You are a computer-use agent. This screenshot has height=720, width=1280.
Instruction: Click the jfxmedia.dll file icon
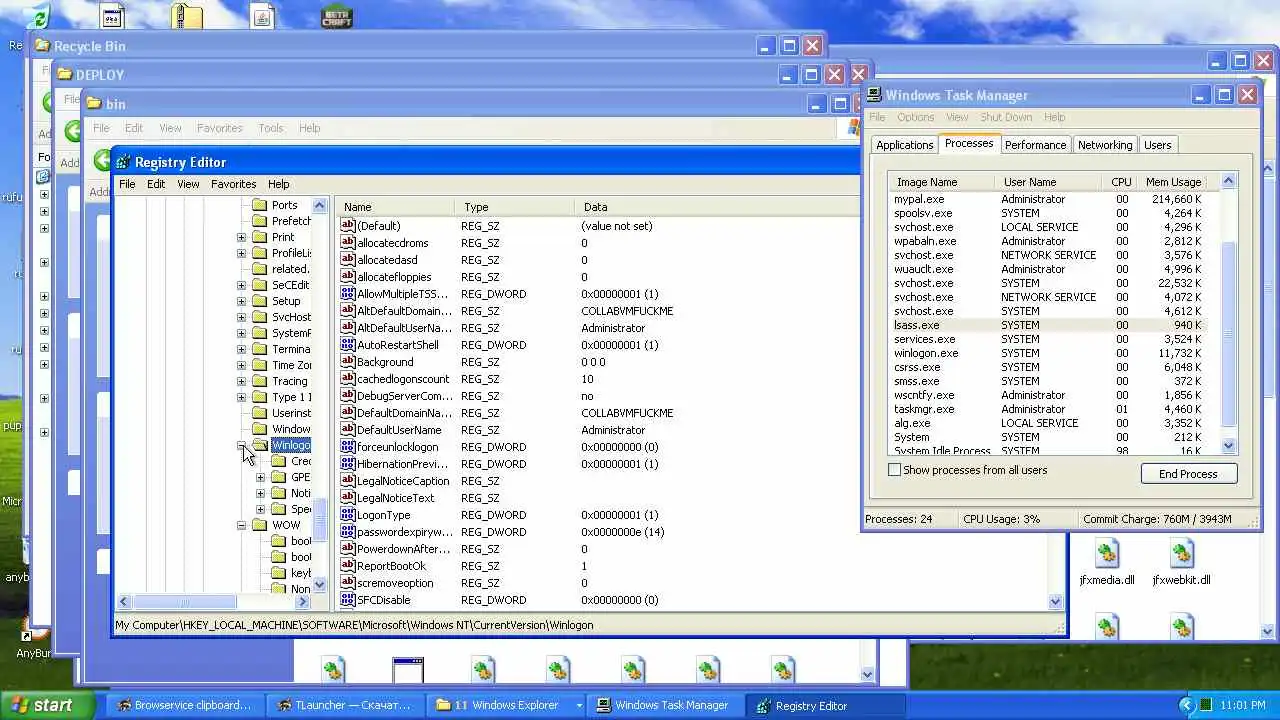(x=1107, y=553)
